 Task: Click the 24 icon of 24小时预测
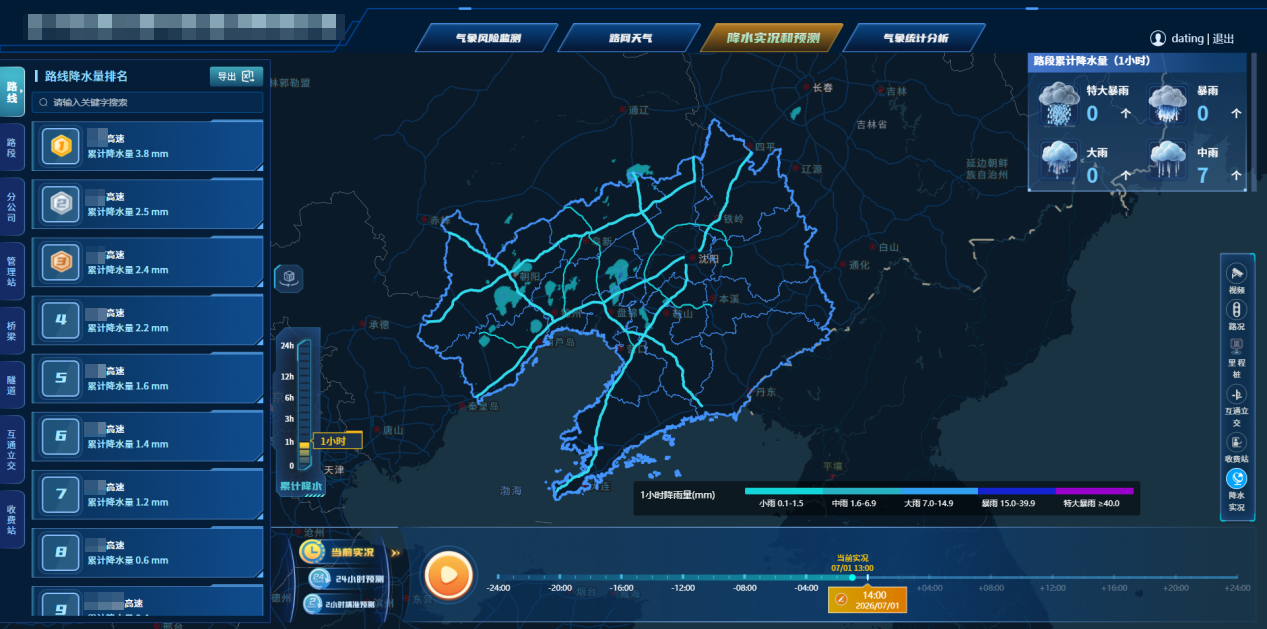point(321,578)
